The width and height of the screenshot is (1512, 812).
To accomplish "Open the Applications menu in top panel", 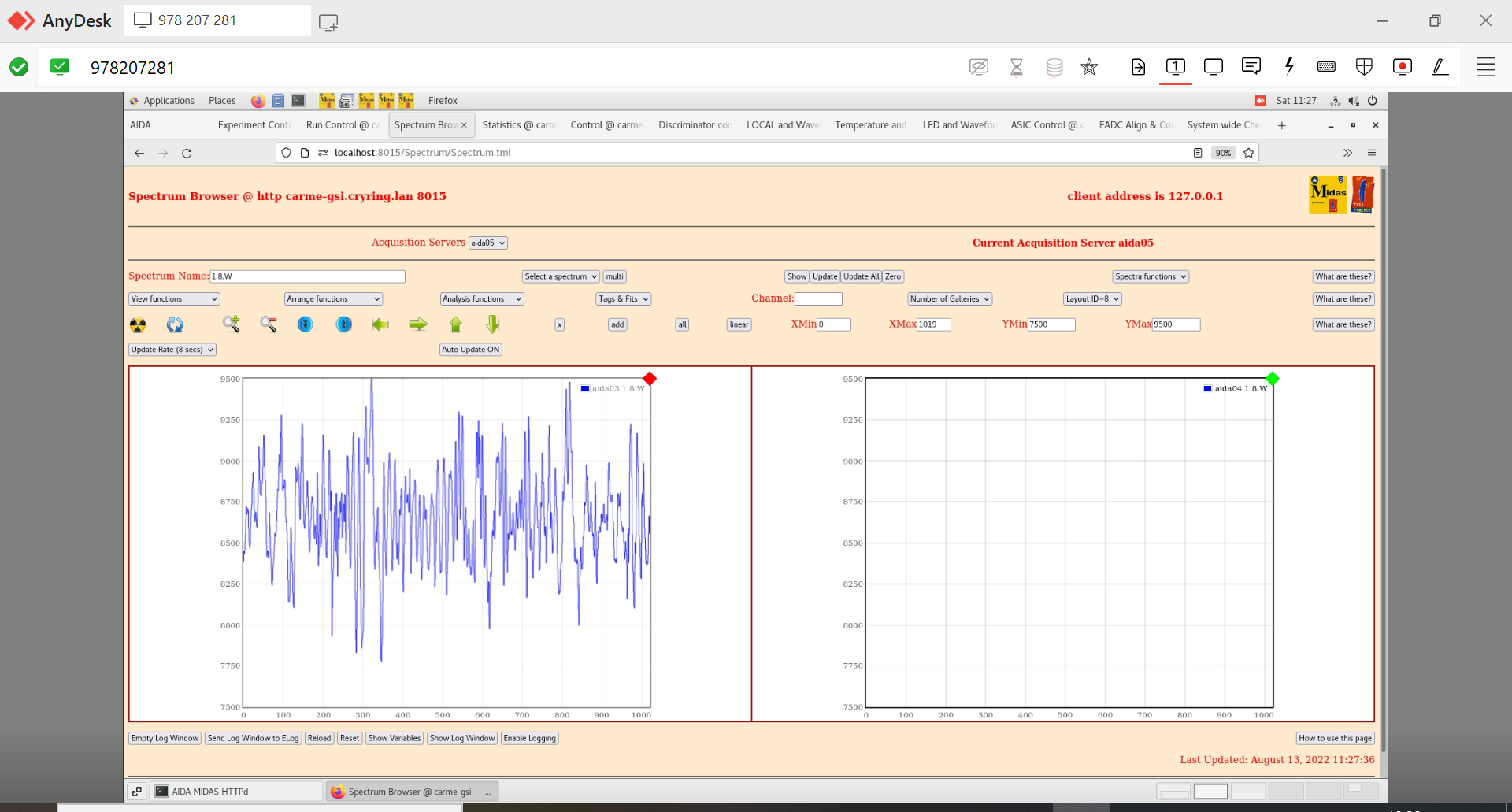I will tap(168, 101).
